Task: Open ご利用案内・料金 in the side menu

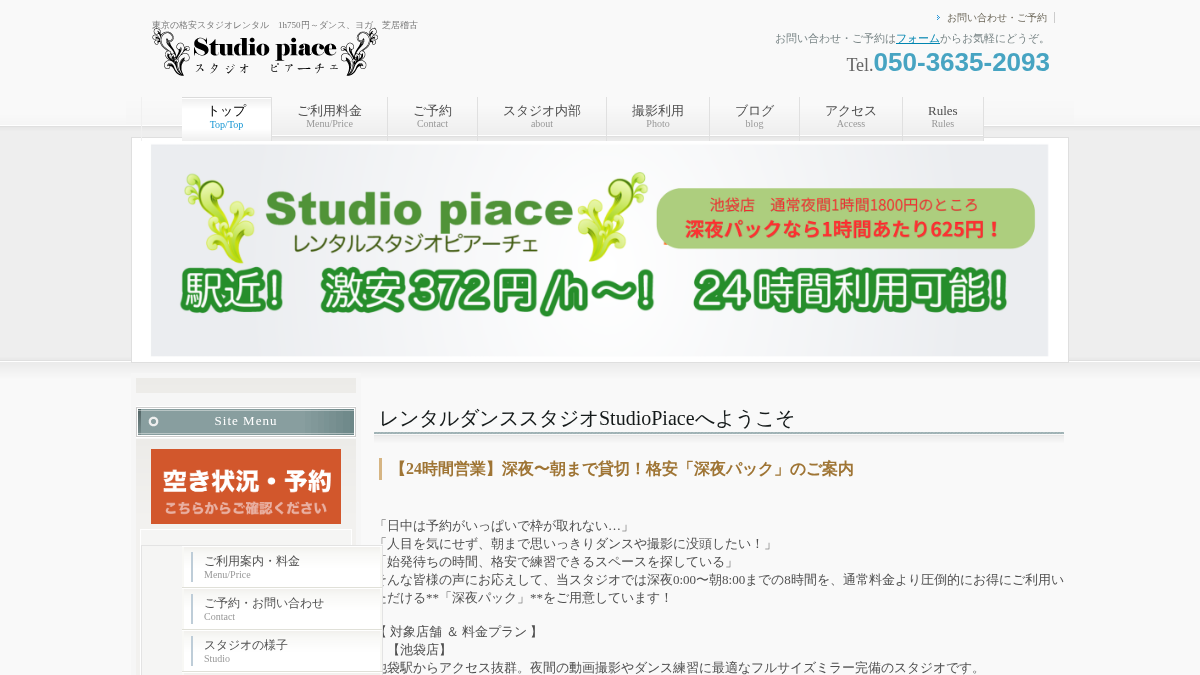Action: point(283,567)
